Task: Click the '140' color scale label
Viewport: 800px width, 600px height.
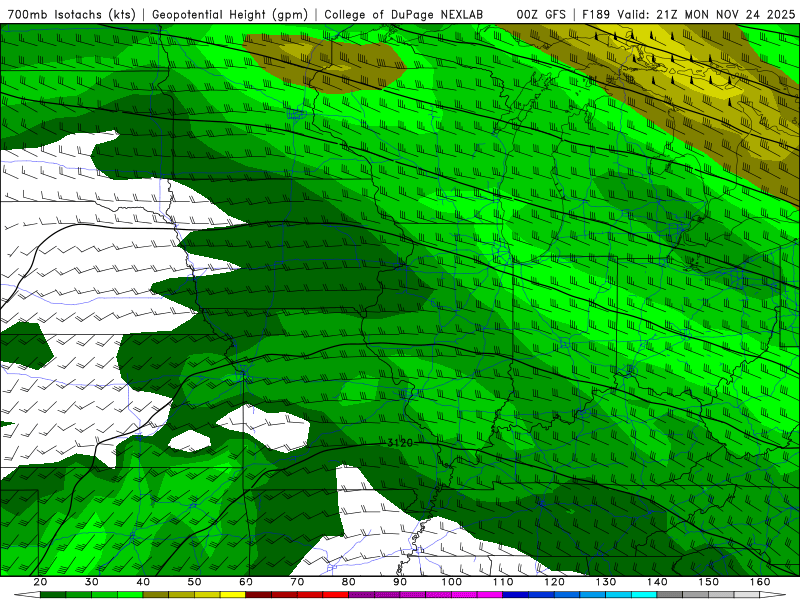Action: 657,582
